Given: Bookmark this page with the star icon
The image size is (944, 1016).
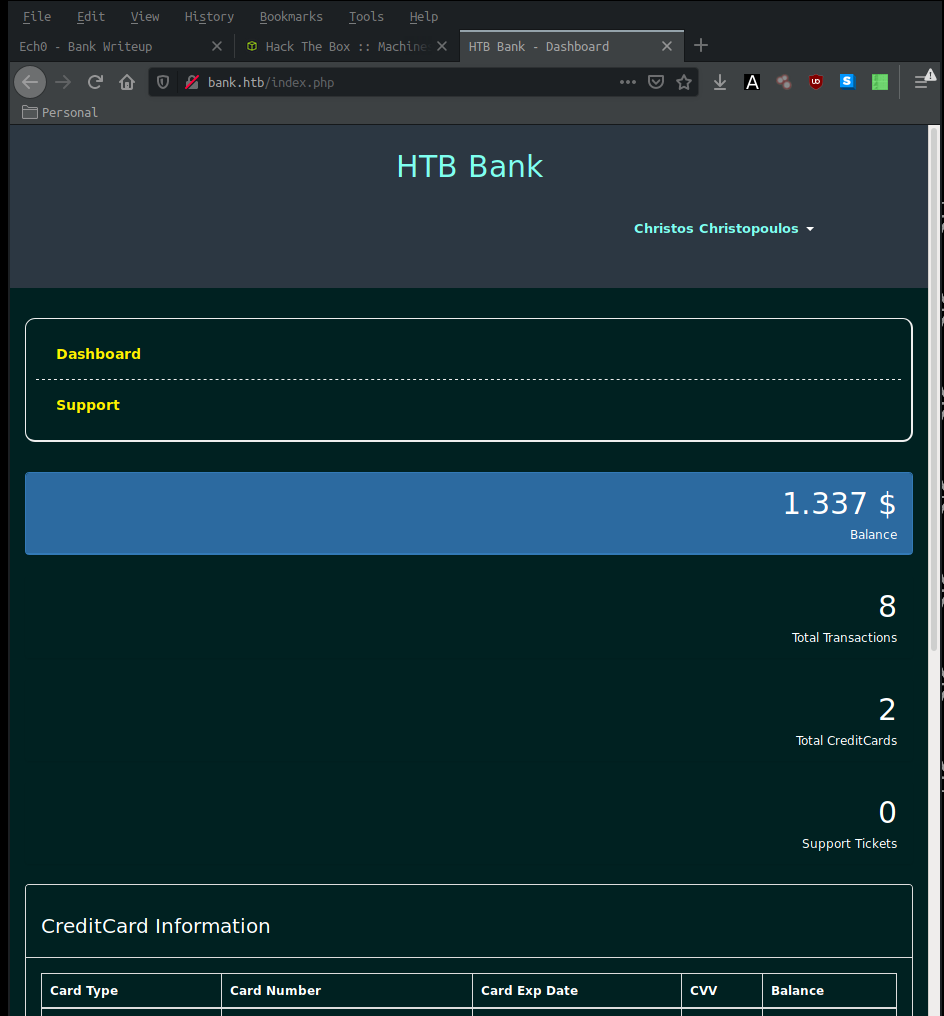Looking at the screenshot, I should 684,82.
